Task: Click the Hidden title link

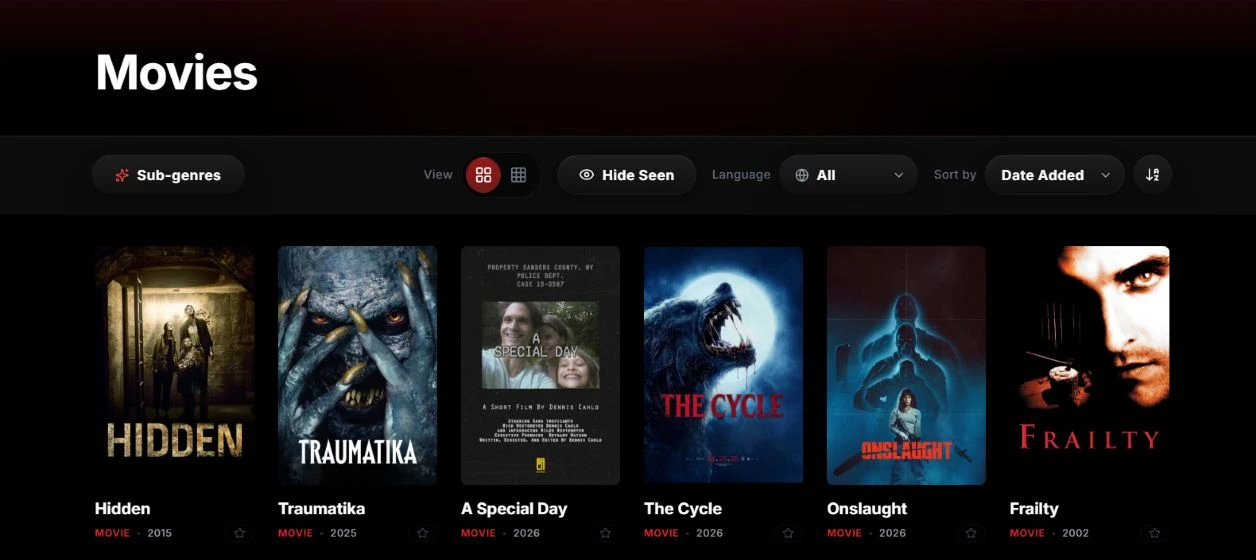Action: click(123, 509)
